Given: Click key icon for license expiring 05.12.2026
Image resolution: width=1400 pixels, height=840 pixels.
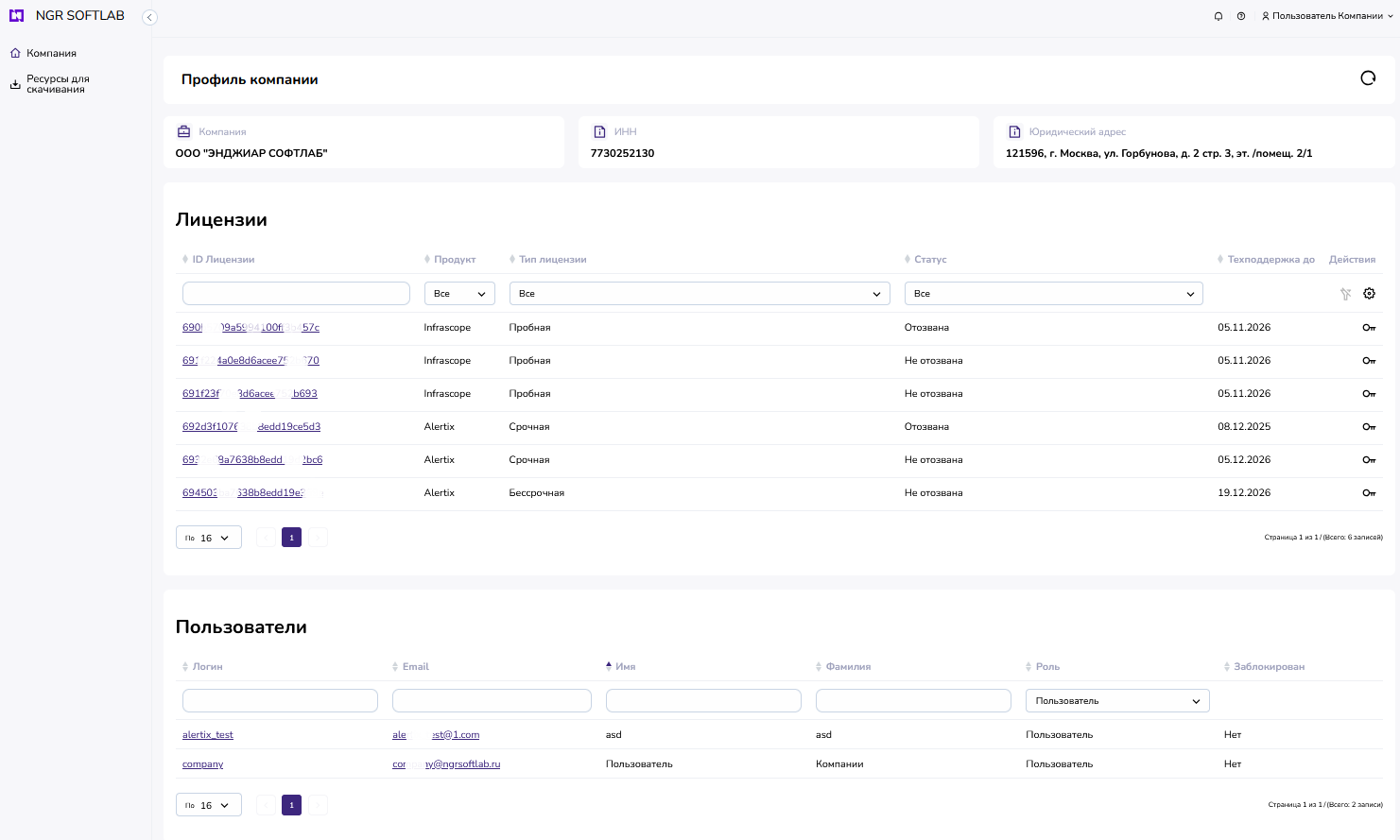Looking at the screenshot, I should 1369,460.
